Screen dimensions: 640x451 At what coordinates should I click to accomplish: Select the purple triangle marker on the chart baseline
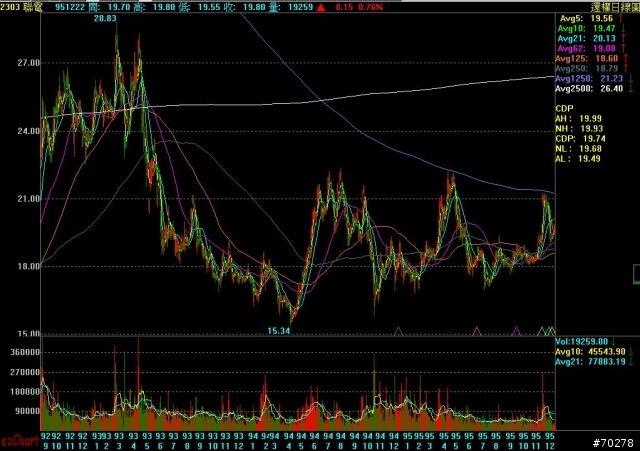(516, 331)
